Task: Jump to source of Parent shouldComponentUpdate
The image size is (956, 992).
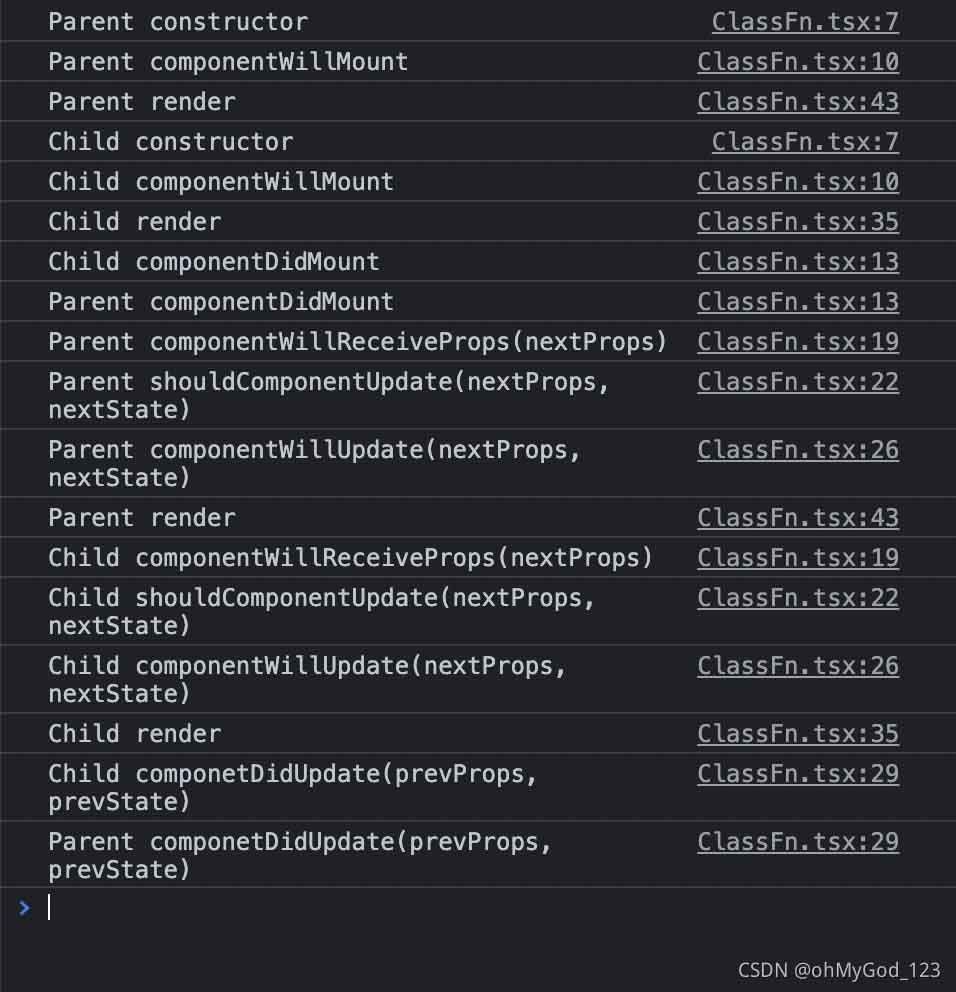Action: [798, 382]
